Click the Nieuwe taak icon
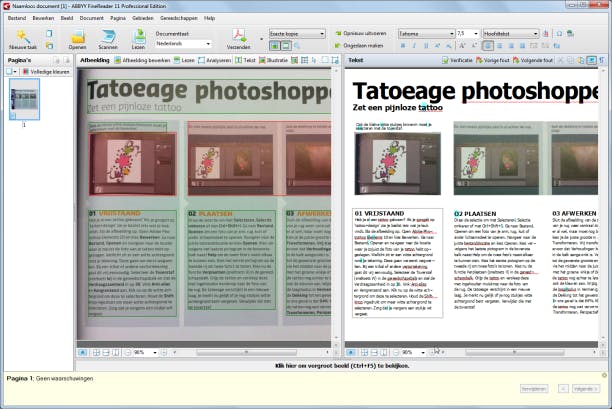 point(21,36)
